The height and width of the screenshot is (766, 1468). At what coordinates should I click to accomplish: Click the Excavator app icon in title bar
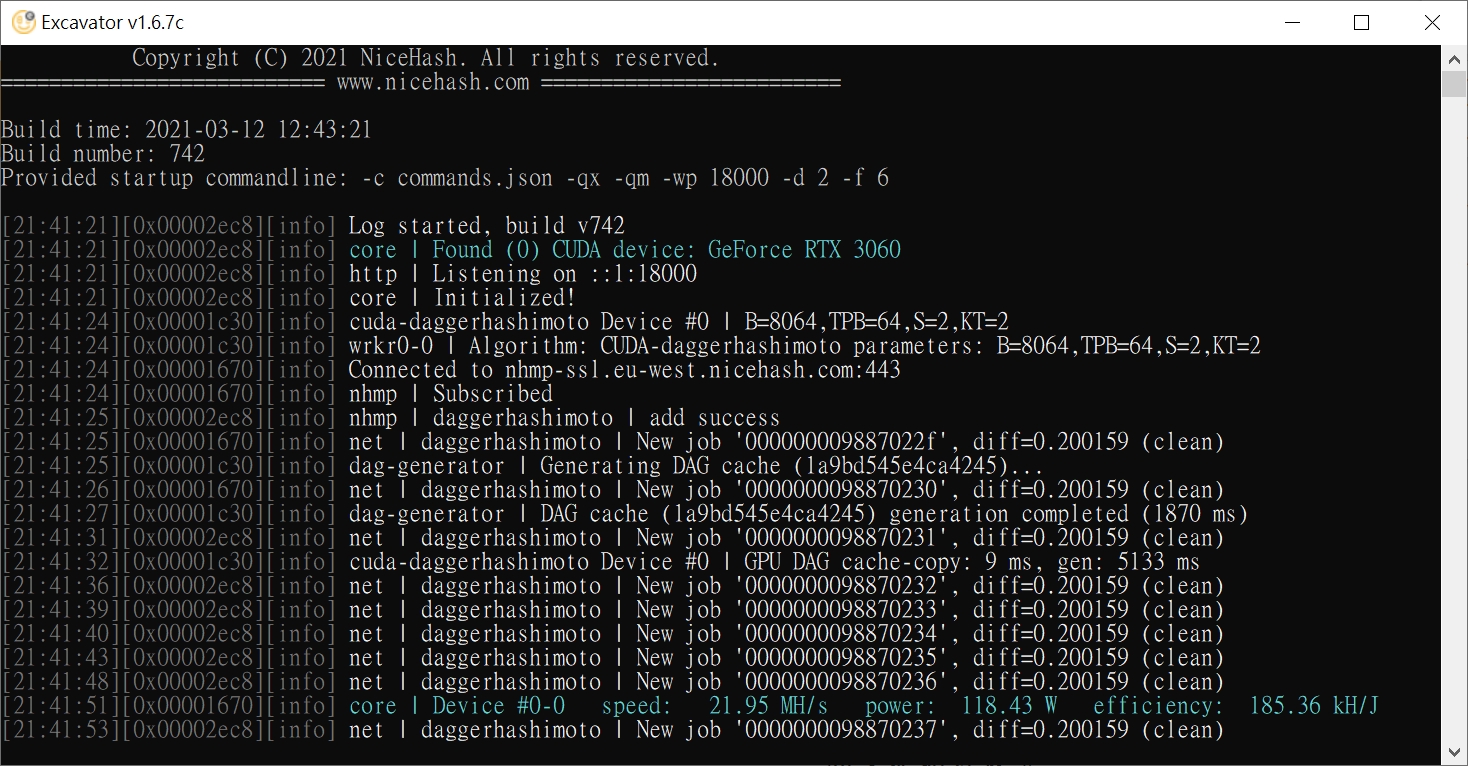23,22
